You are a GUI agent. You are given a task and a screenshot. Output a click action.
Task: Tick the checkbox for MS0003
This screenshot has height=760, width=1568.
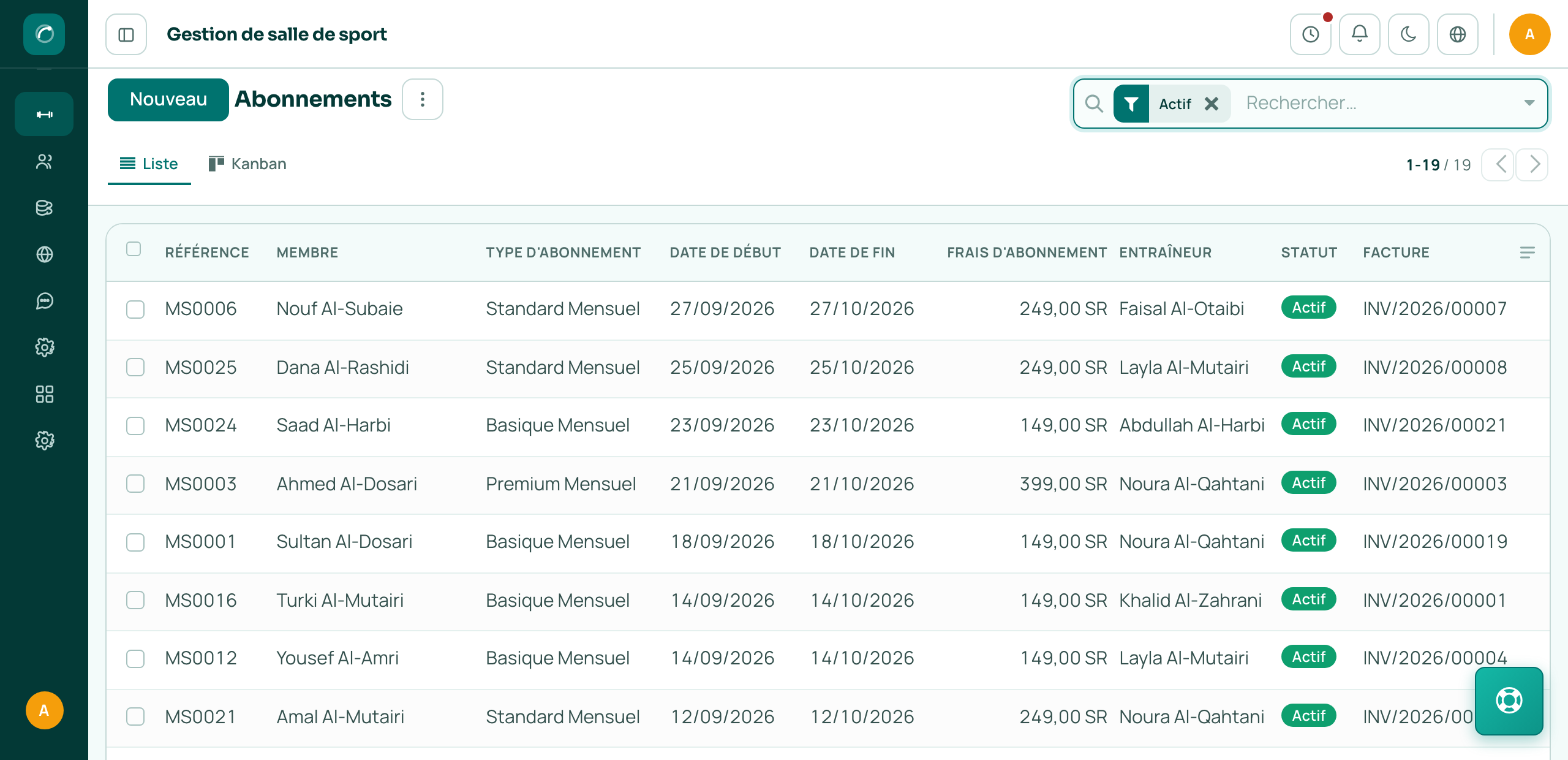click(x=135, y=484)
